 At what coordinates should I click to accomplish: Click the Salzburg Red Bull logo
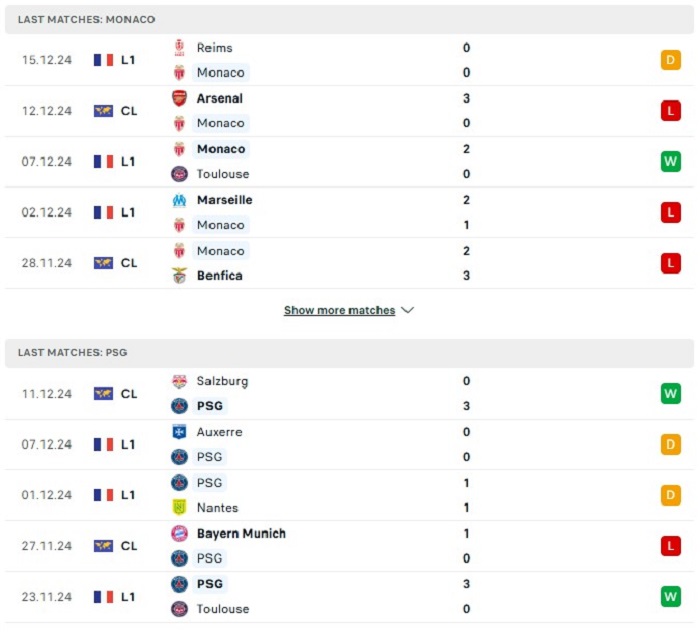[x=179, y=381]
